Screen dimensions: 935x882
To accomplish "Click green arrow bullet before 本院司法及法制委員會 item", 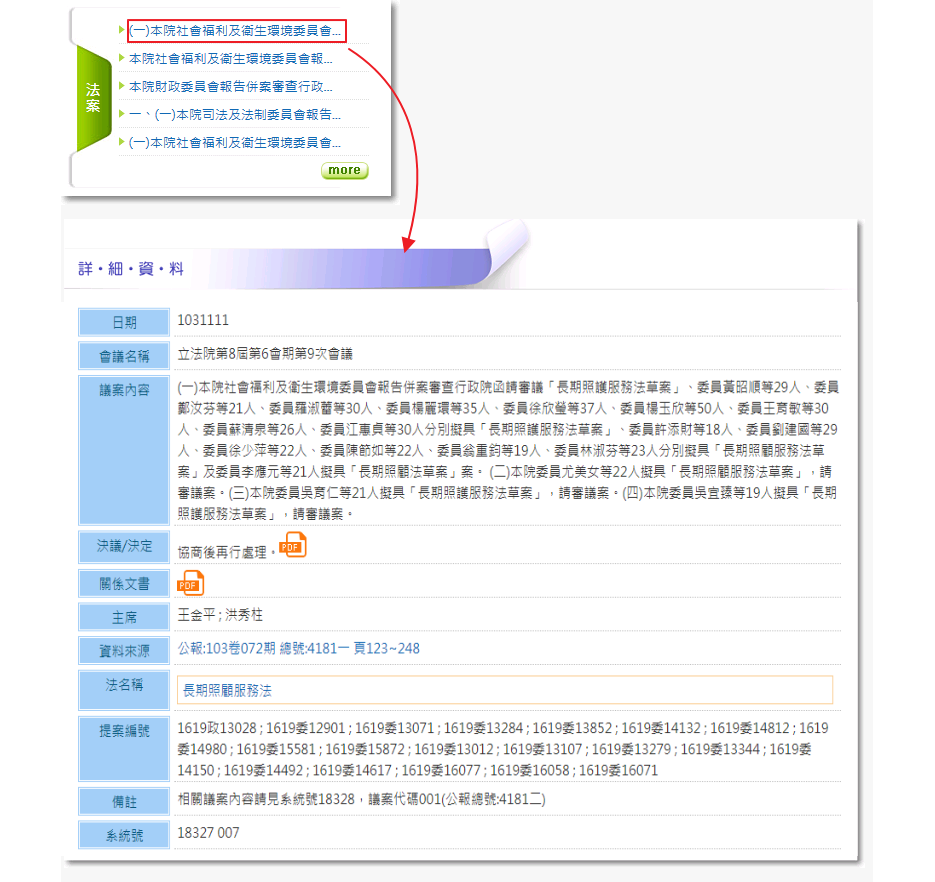I will 122,114.
